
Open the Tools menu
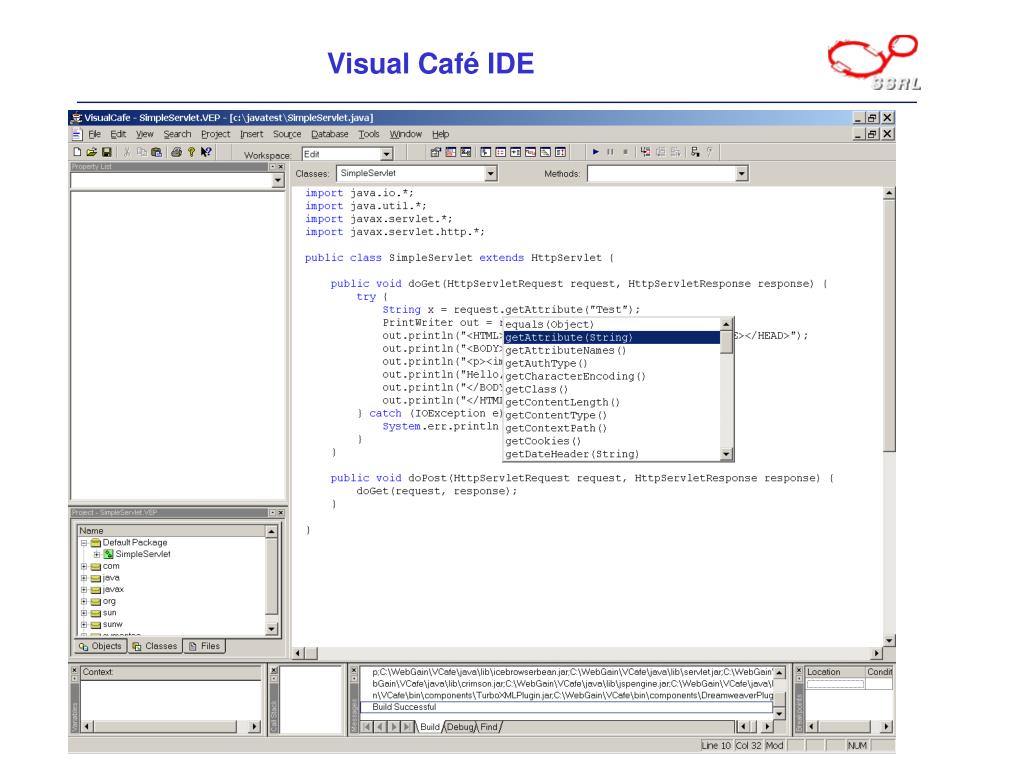369,135
